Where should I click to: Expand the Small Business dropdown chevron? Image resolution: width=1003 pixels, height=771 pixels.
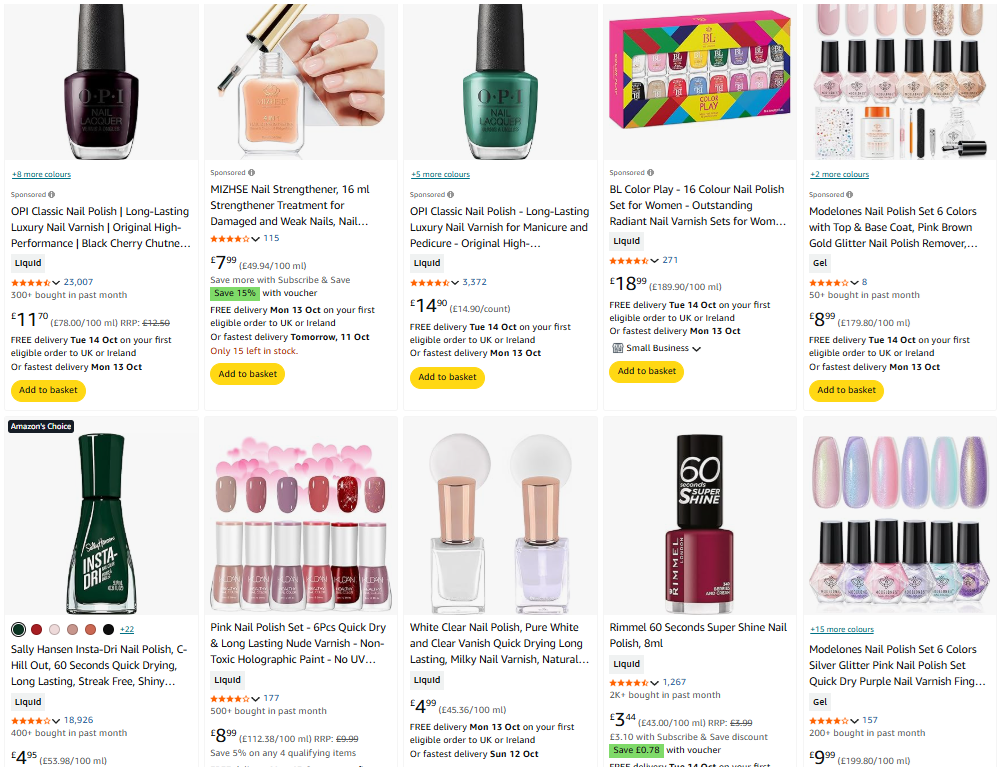[697, 349]
